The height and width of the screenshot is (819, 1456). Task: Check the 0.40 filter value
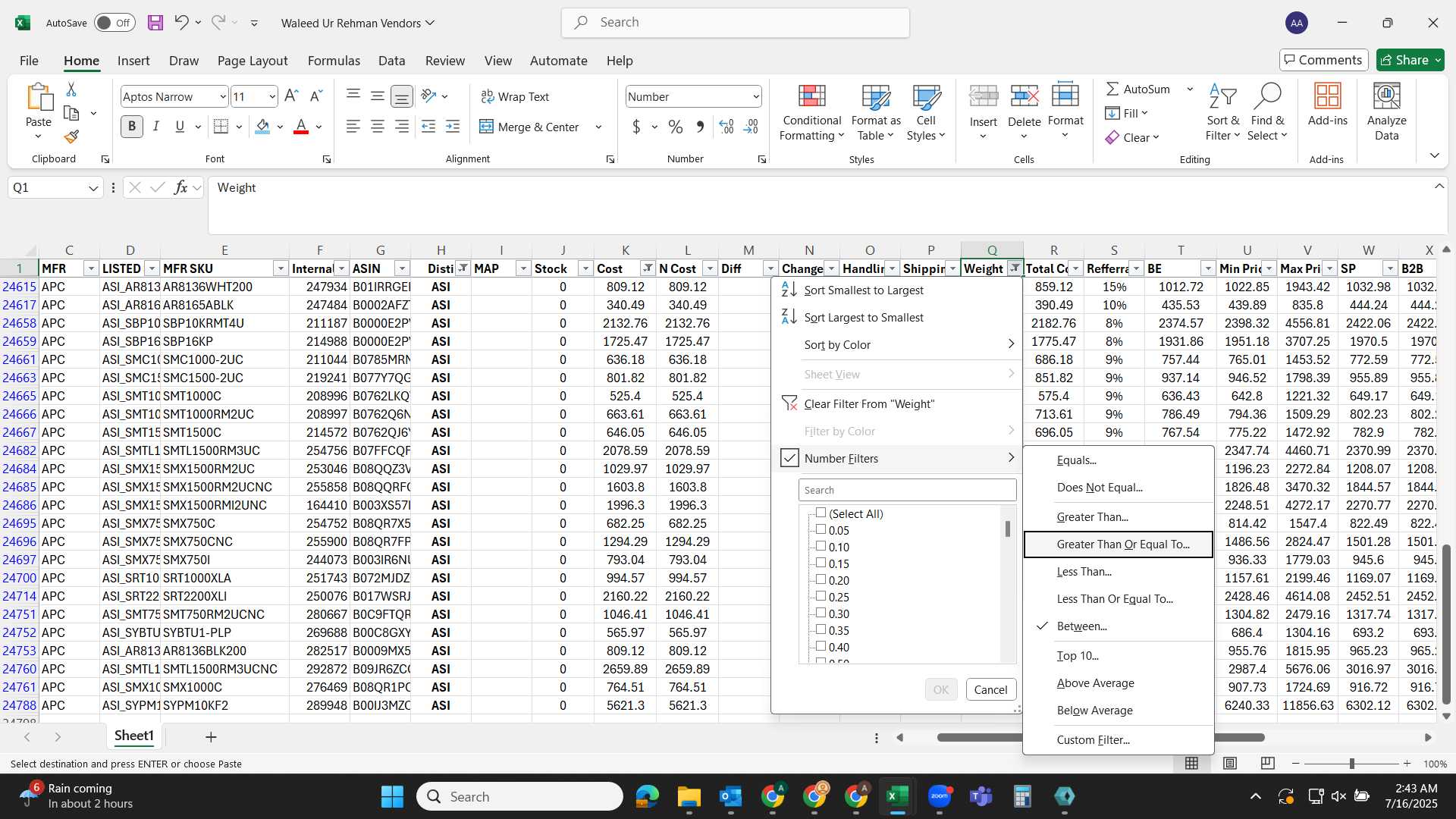pos(821,646)
